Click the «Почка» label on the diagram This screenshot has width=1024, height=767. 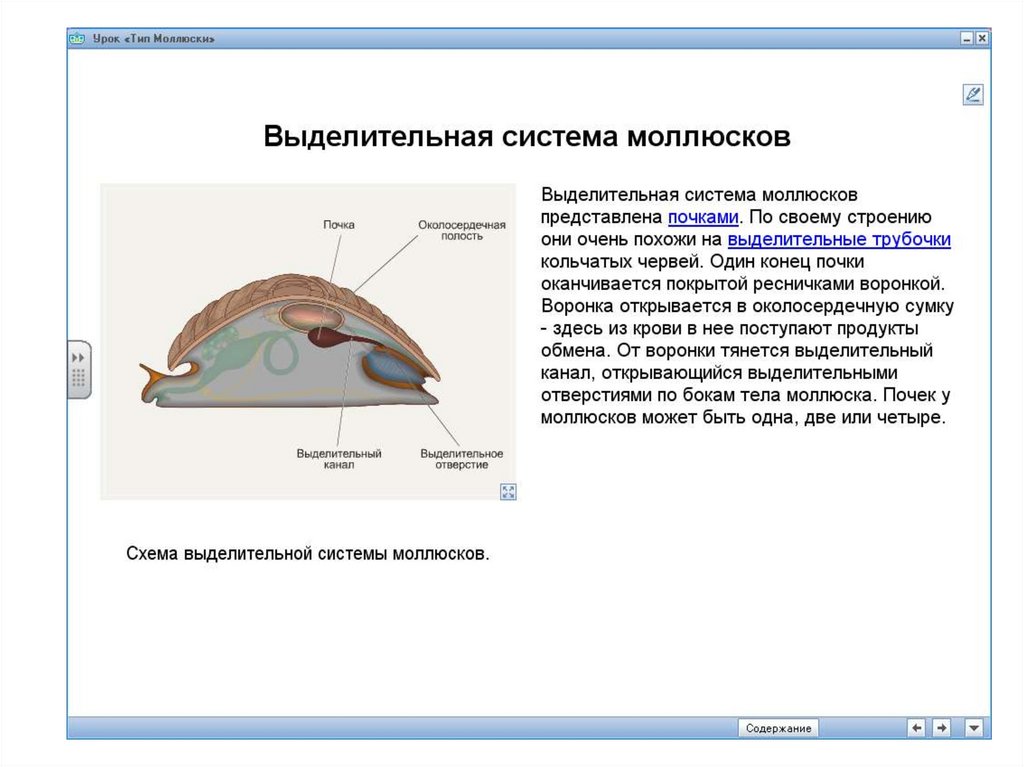pos(338,225)
